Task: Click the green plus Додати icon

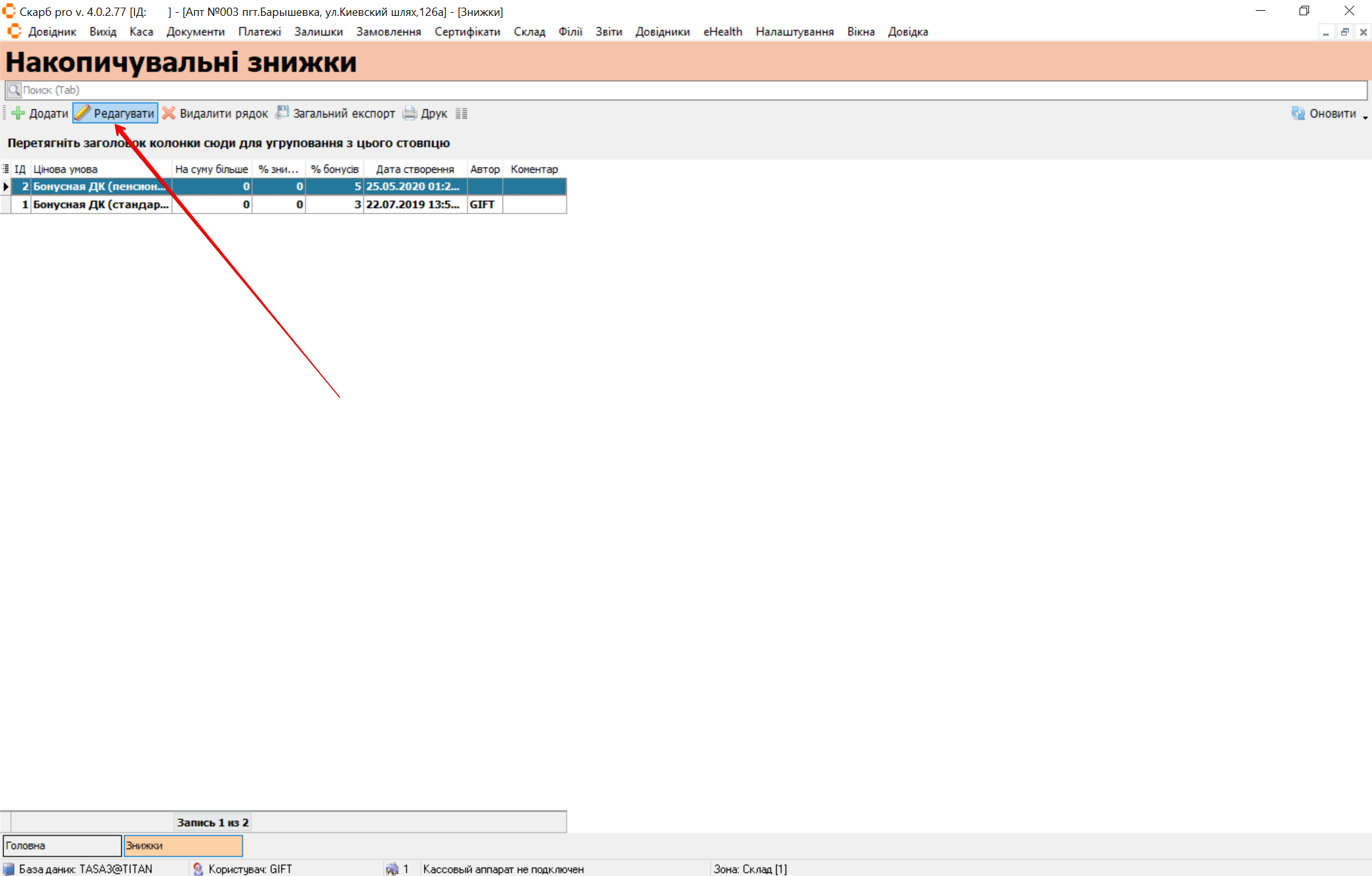Action: (x=18, y=113)
